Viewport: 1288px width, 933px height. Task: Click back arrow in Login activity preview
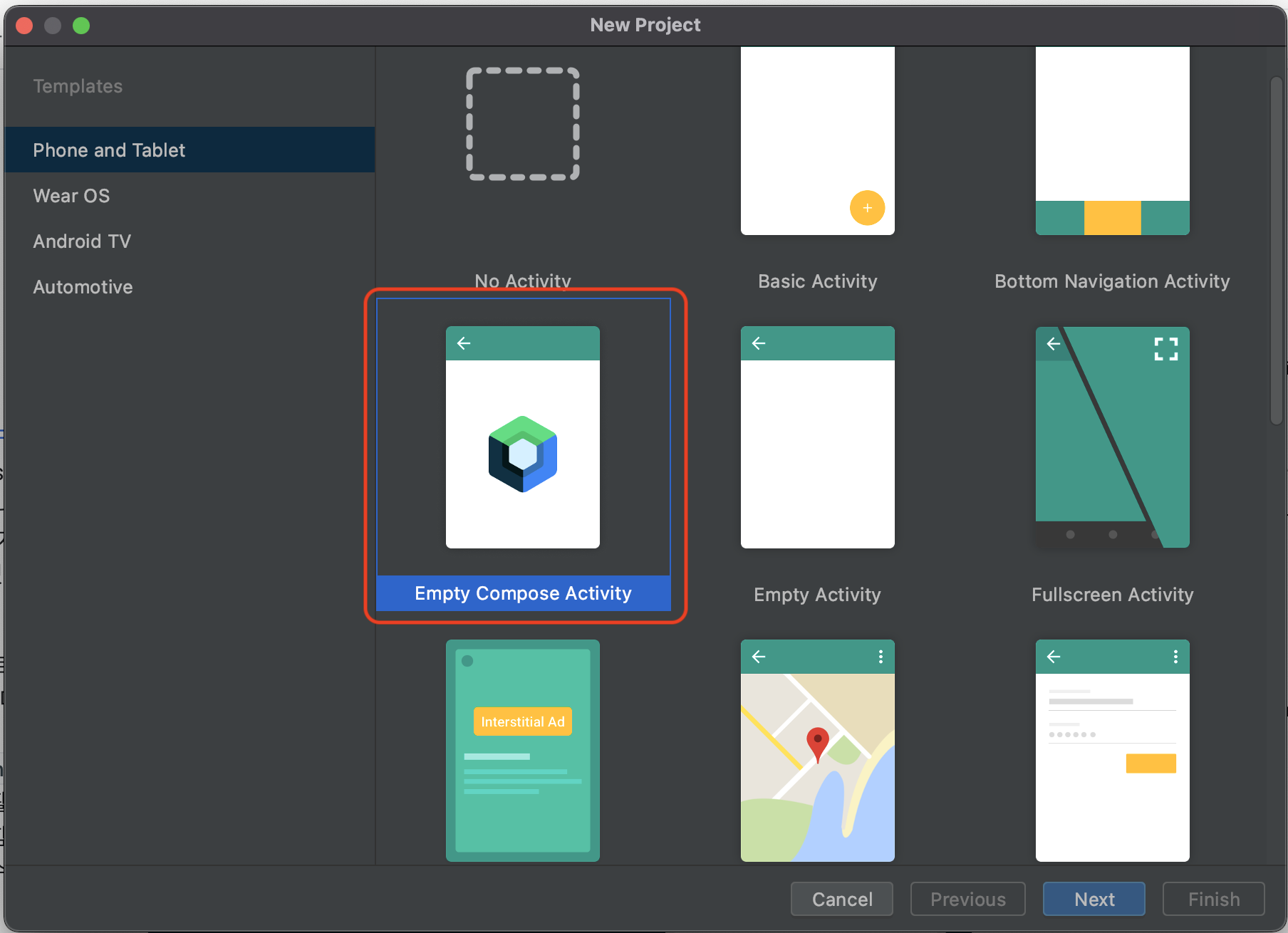point(1054,657)
